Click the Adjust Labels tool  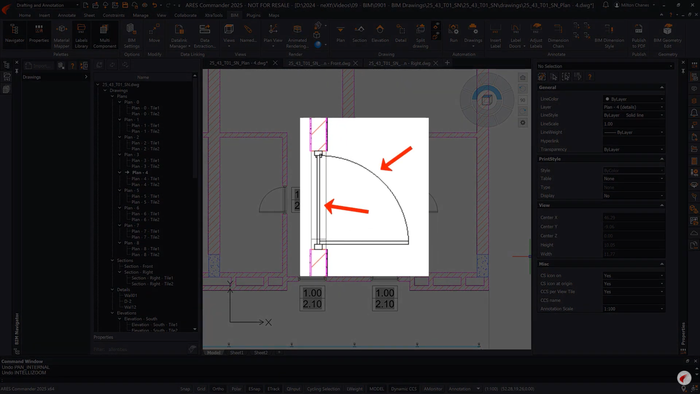click(x=536, y=35)
